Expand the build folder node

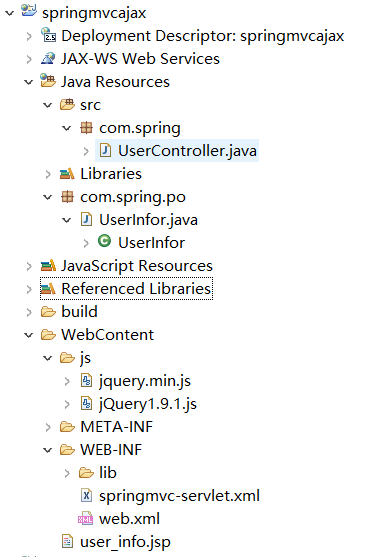pos(29,312)
